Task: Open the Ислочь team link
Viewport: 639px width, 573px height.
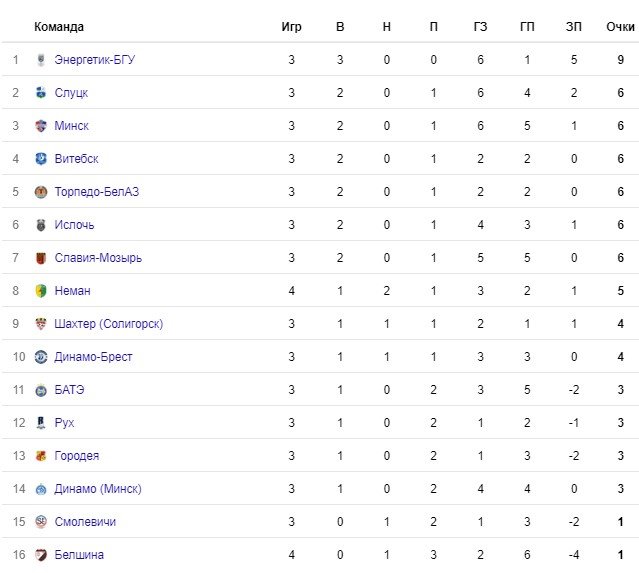Action: click(74, 225)
